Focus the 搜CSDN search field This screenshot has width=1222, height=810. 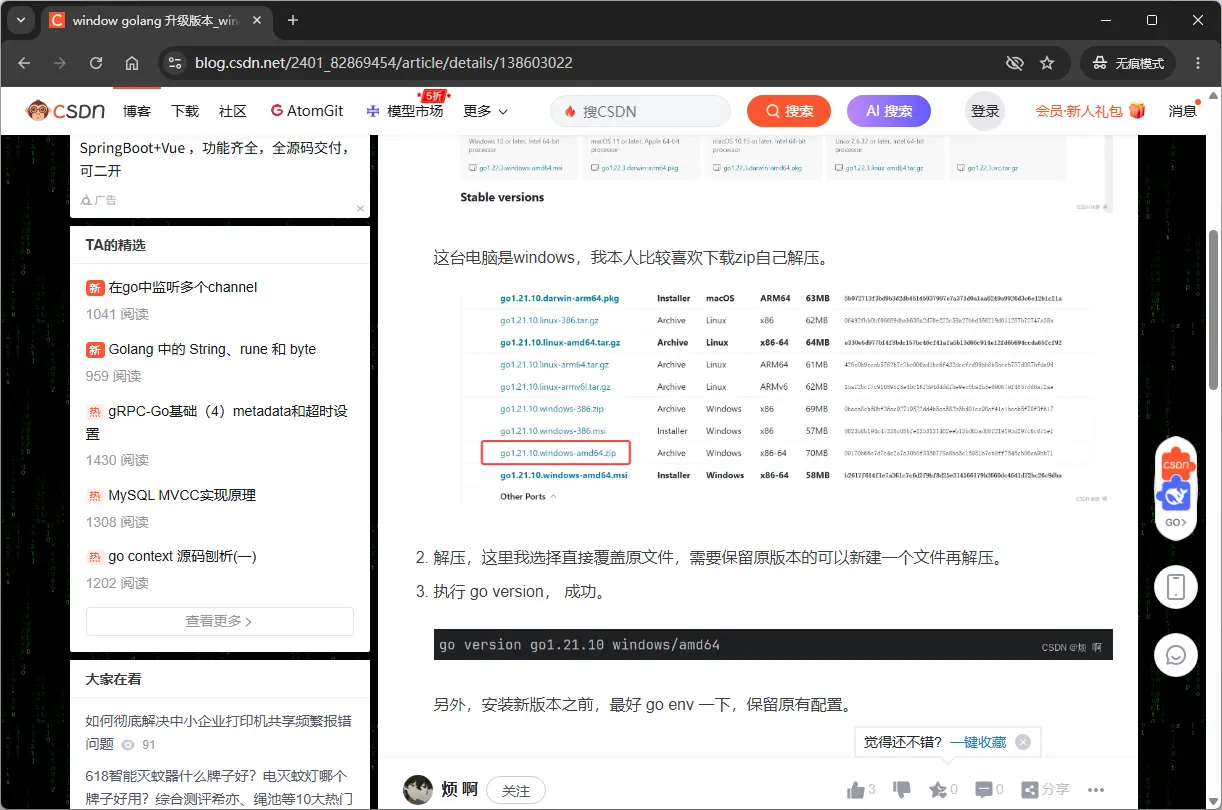(x=641, y=111)
